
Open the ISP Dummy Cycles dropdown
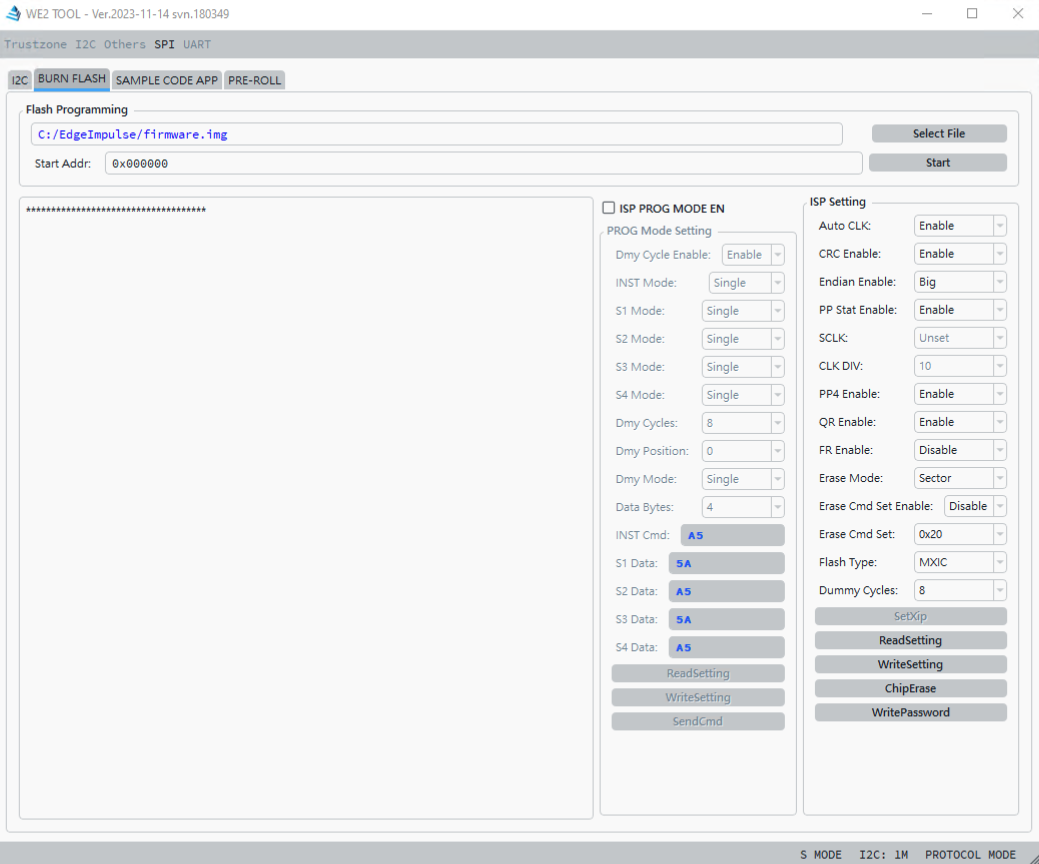(x=960, y=590)
